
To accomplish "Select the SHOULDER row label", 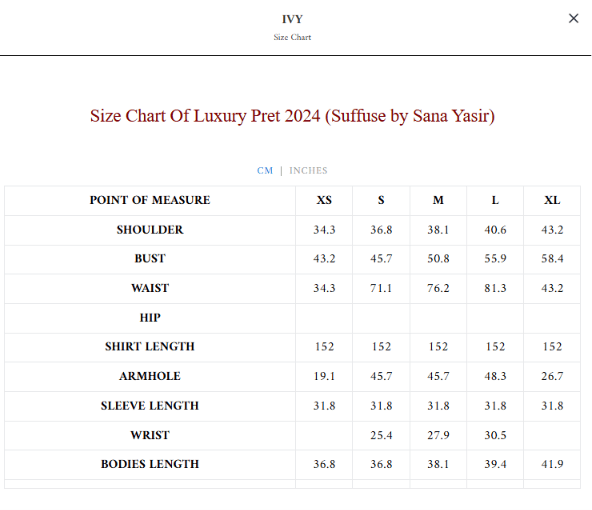I will 150,230.
